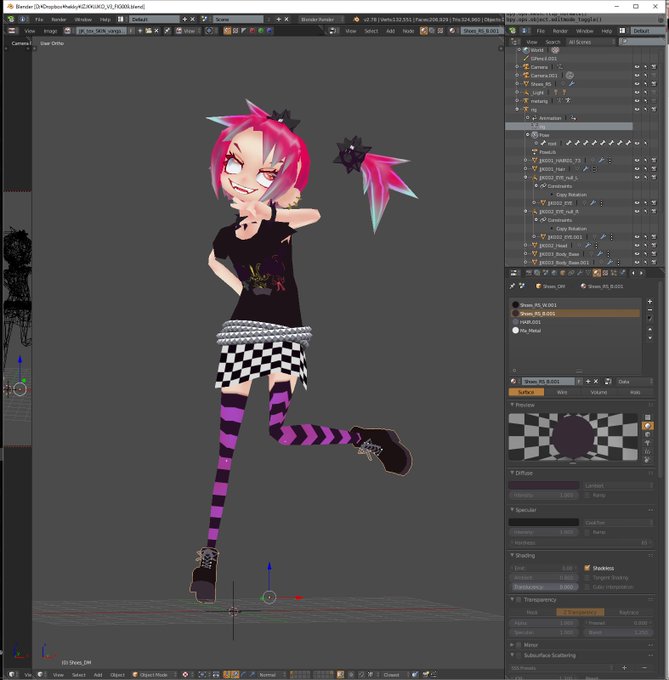Expand the Mirror panel
669x680 pixels.
pyautogui.click(x=512, y=645)
